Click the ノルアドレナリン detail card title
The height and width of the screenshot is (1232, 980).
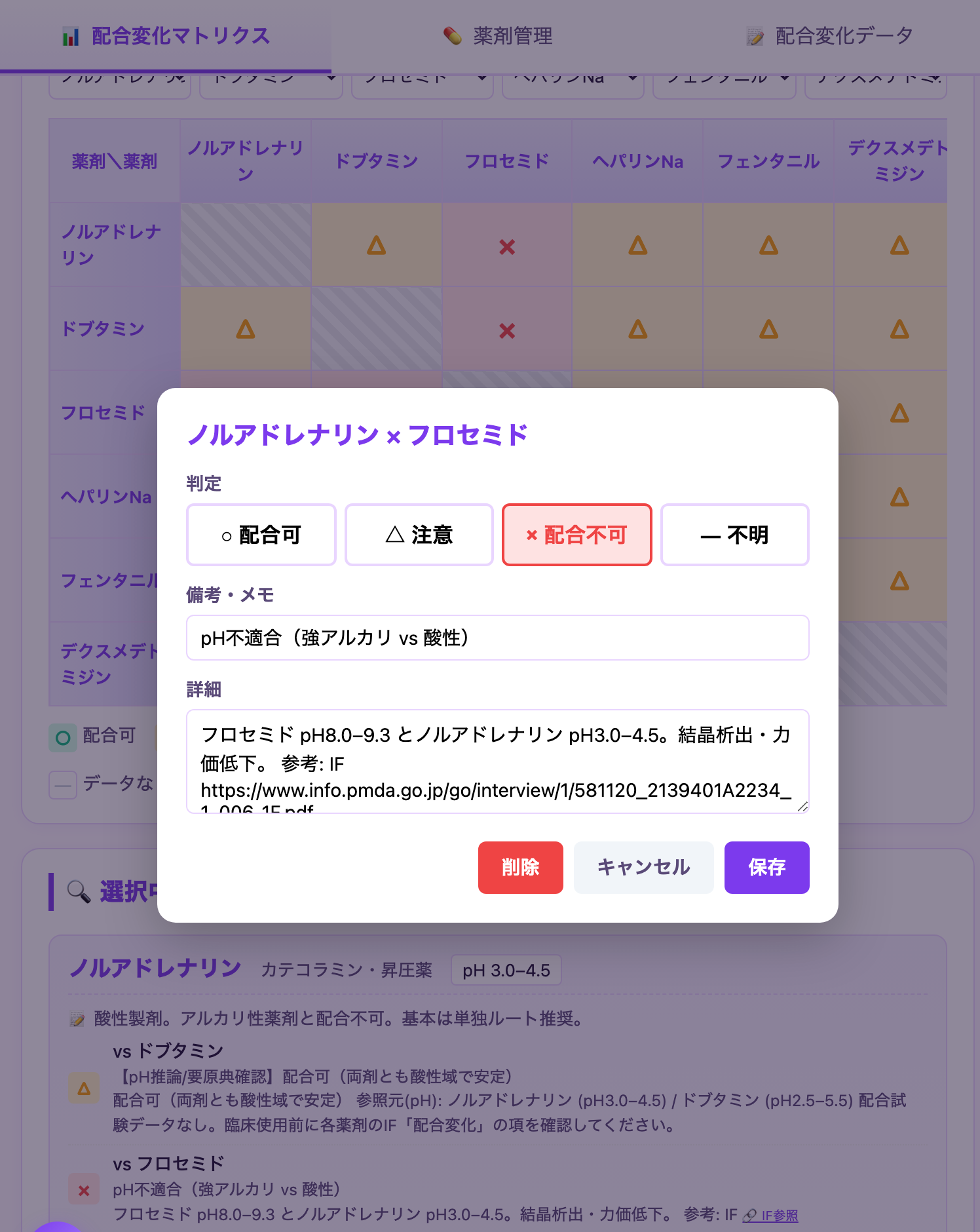pyautogui.click(x=156, y=968)
